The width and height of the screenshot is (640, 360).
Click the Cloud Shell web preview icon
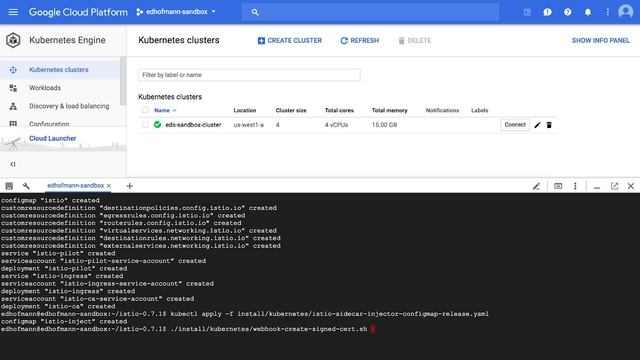pos(558,186)
